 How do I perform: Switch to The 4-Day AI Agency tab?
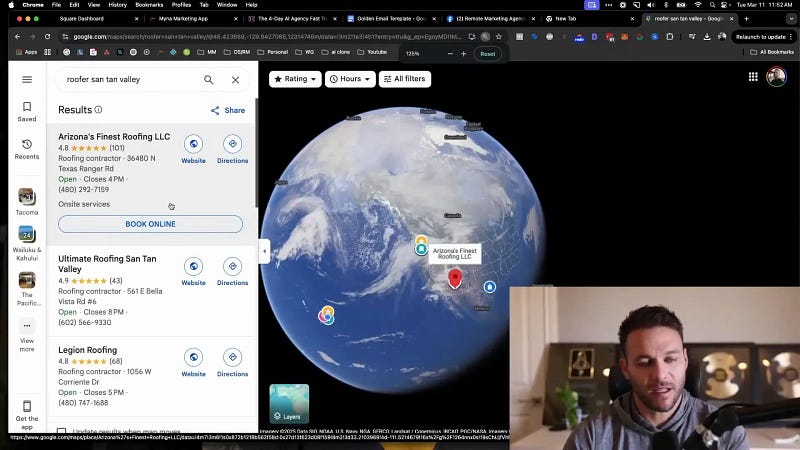point(292,18)
